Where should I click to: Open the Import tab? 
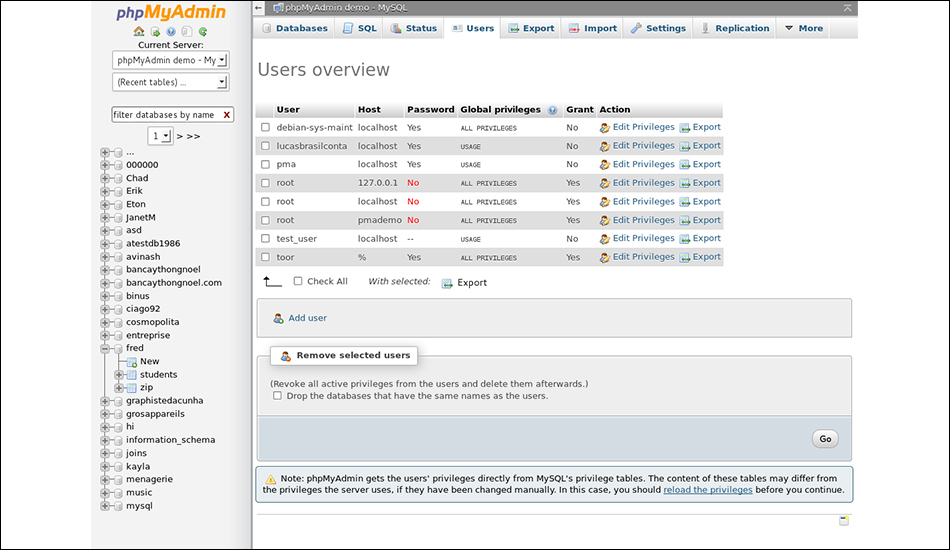593,28
